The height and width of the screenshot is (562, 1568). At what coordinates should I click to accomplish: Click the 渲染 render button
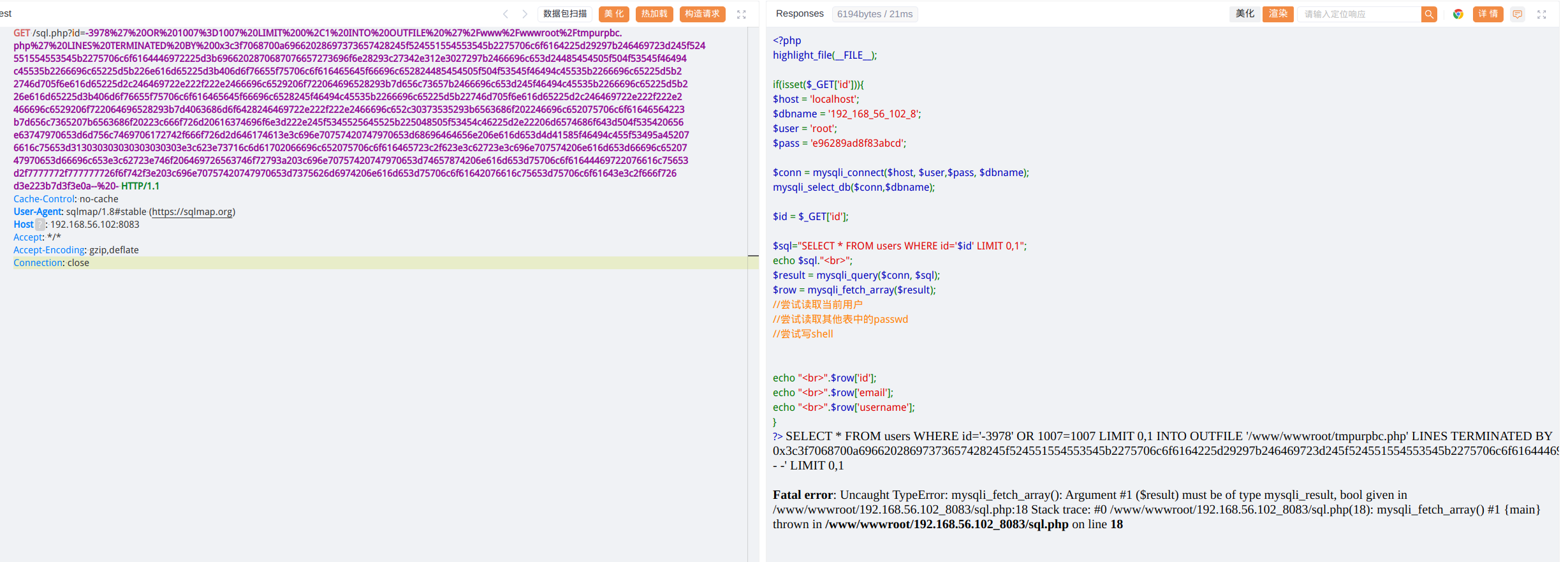click(1278, 14)
